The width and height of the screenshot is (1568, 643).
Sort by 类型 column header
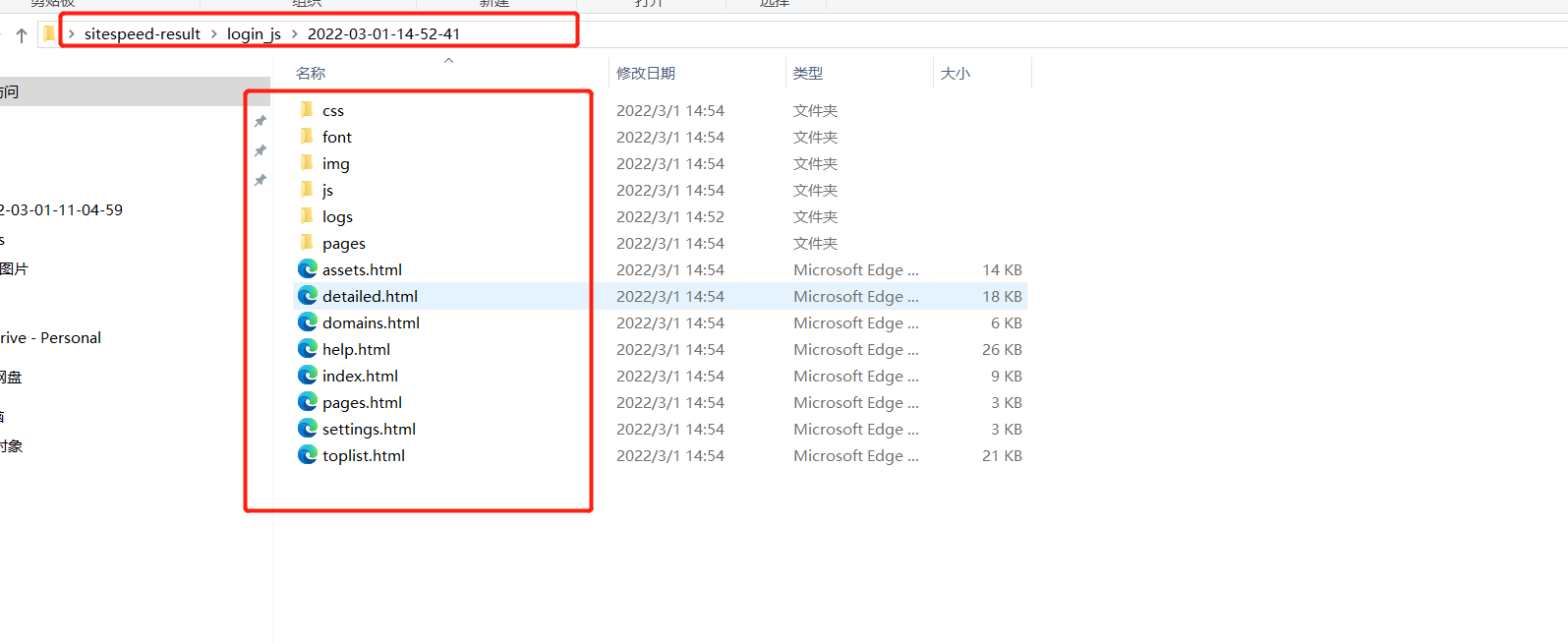[x=808, y=73]
